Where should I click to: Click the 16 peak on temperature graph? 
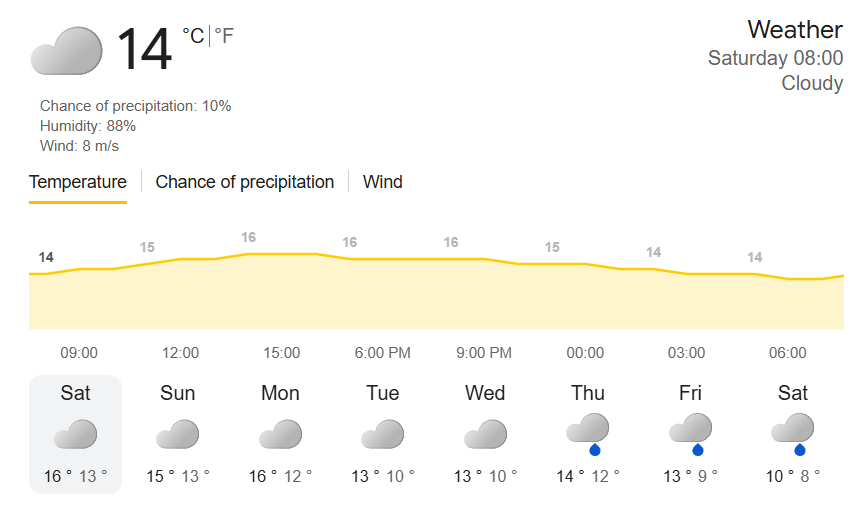coord(248,237)
